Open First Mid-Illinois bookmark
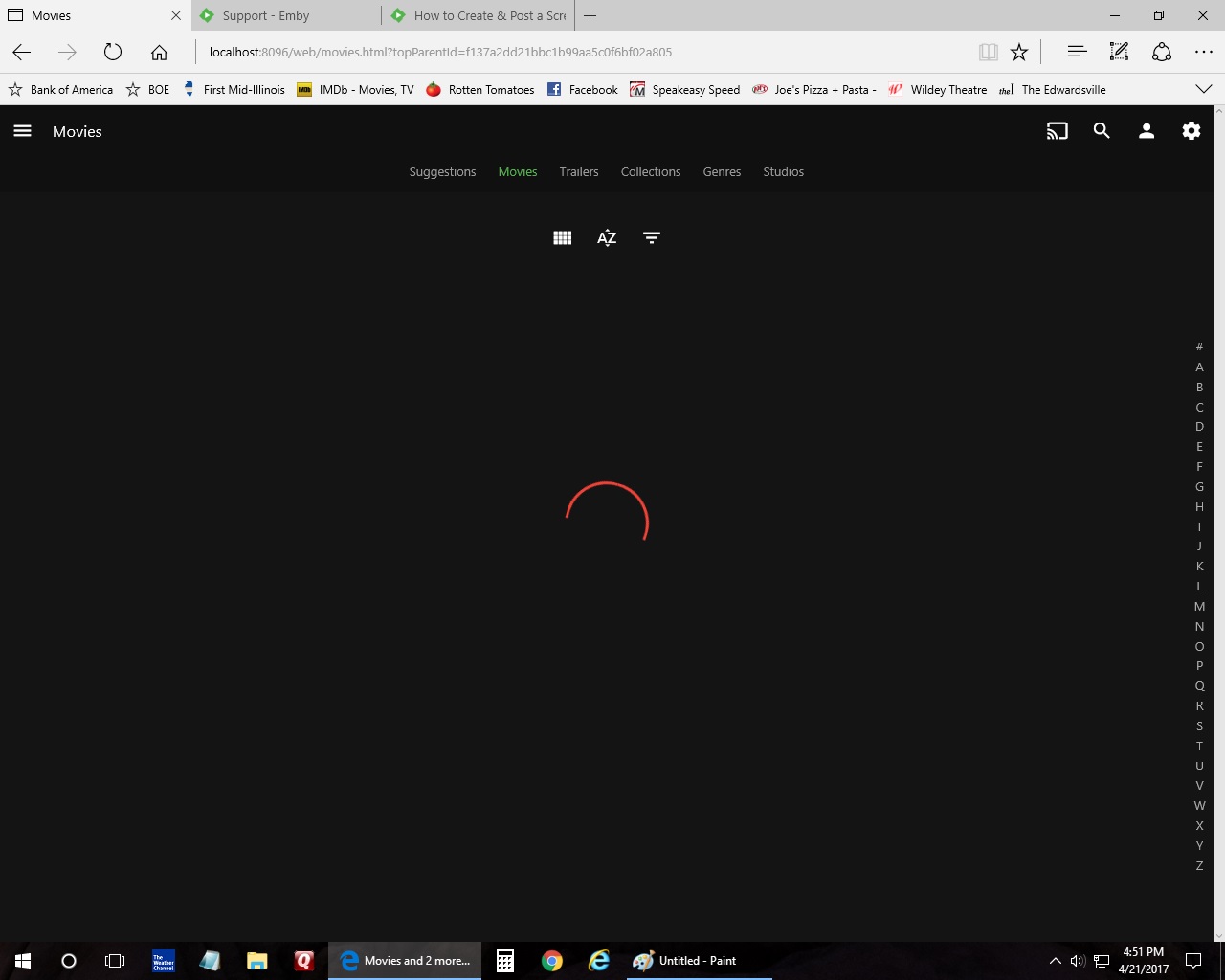Image resolution: width=1225 pixels, height=980 pixels. [x=234, y=90]
